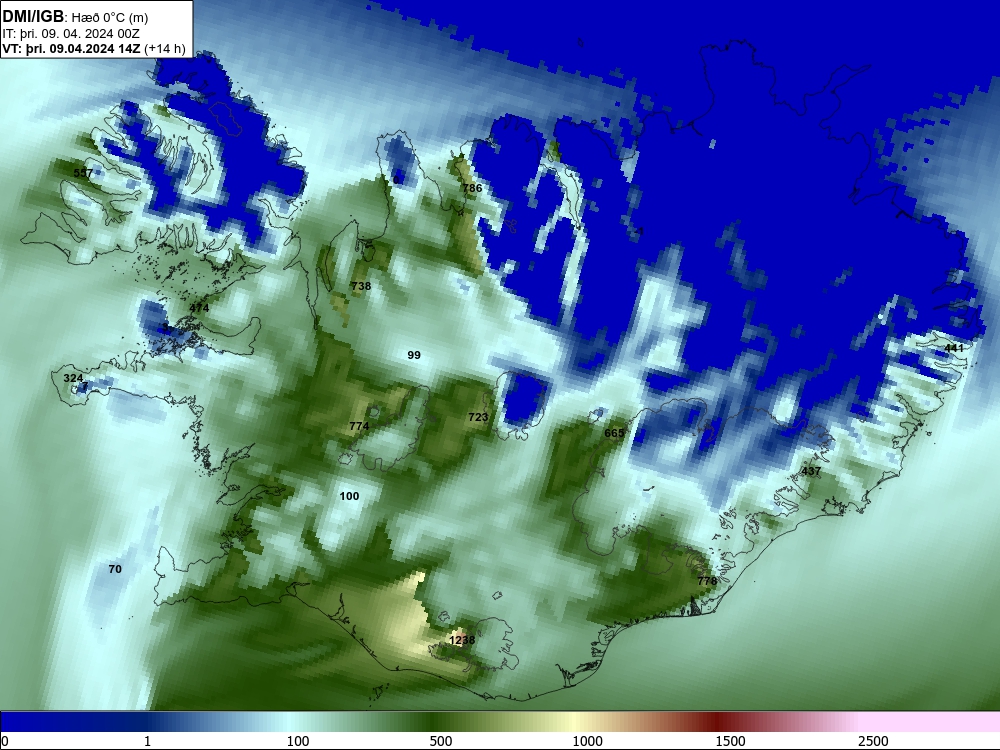The width and height of the screenshot is (1000, 750).
Task: Select the 738 map value
Action: click(361, 286)
